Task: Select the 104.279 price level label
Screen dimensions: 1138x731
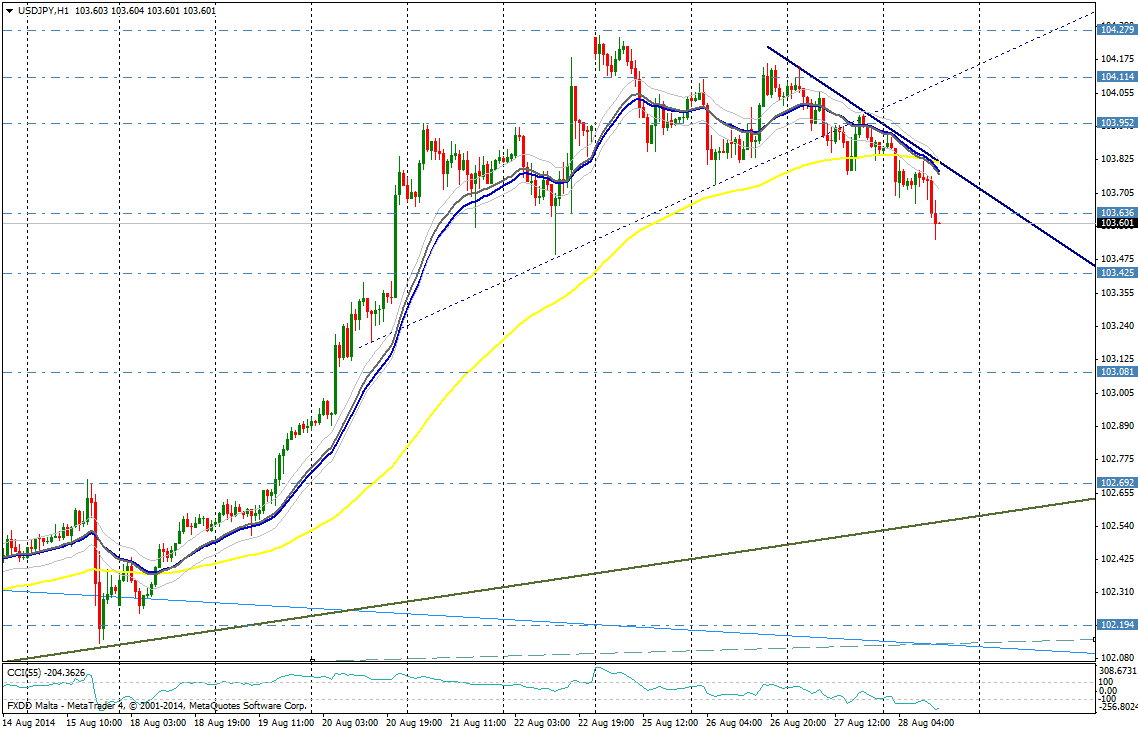Action: click(x=1117, y=30)
